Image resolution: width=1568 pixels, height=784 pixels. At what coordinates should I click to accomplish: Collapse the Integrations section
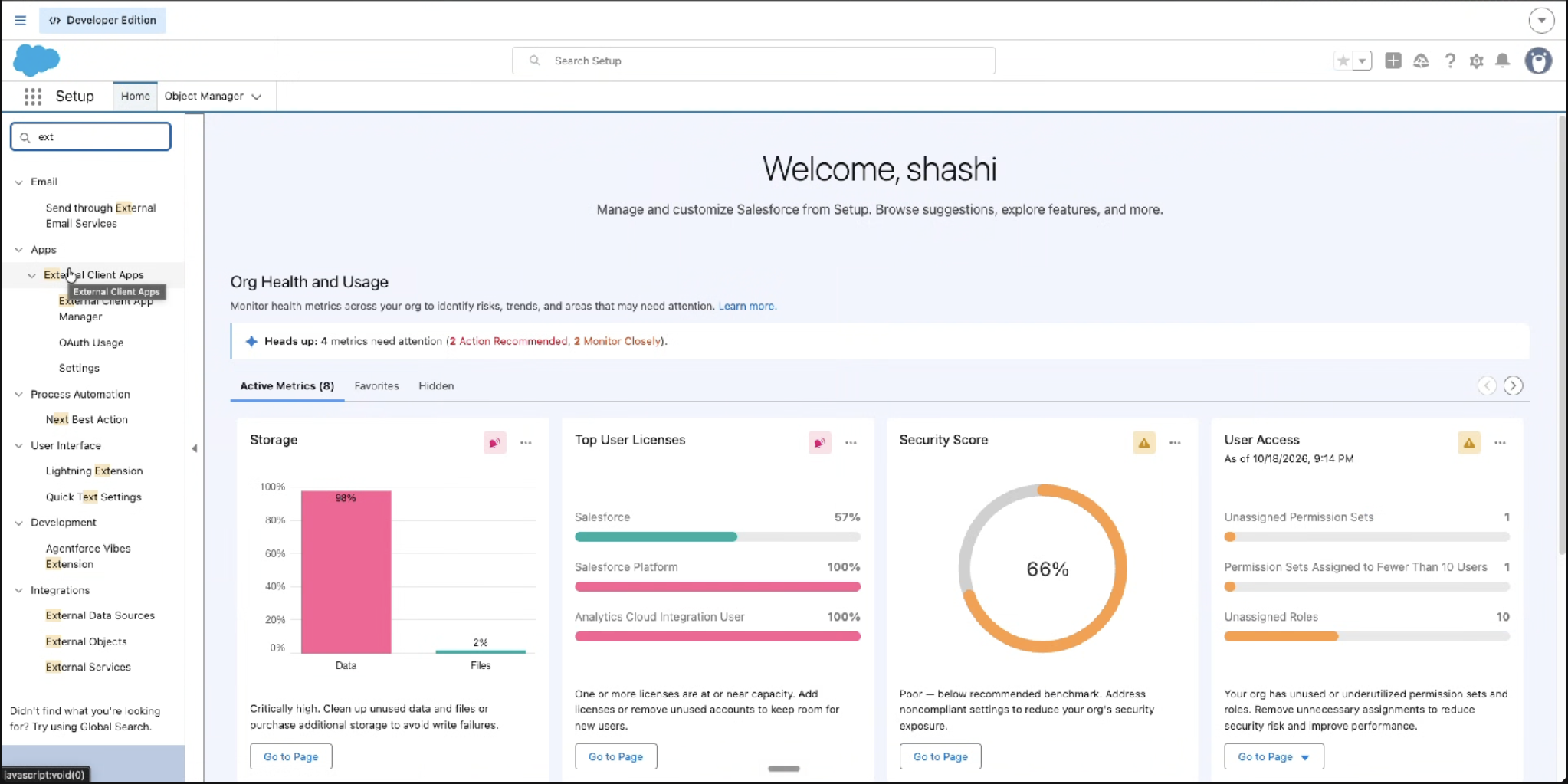click(x=18, y=591)
